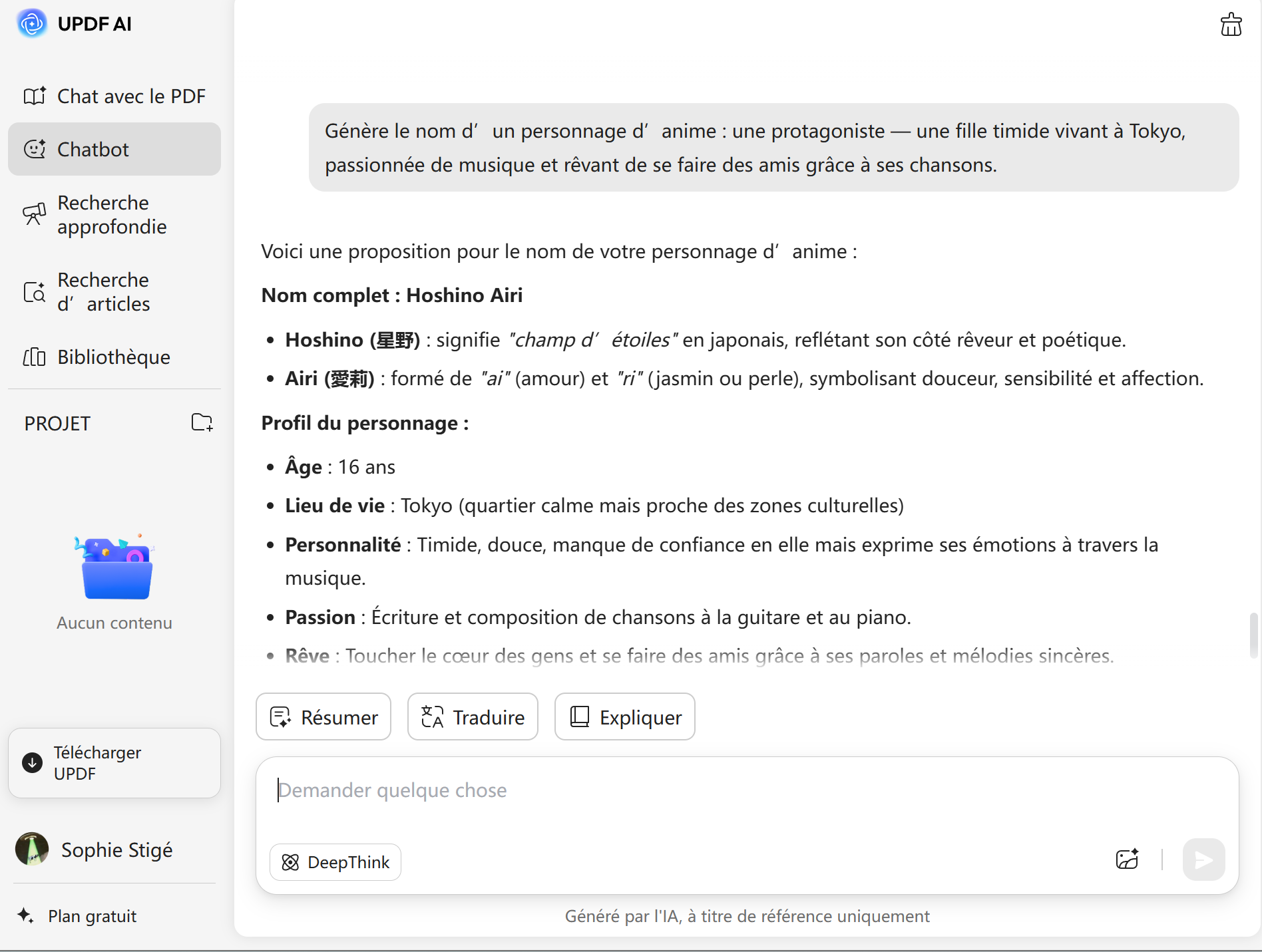Click the UPDF AI logo icon
Image resolution: width=1262 pixels, height=952 pixels.
click(32, 24)
